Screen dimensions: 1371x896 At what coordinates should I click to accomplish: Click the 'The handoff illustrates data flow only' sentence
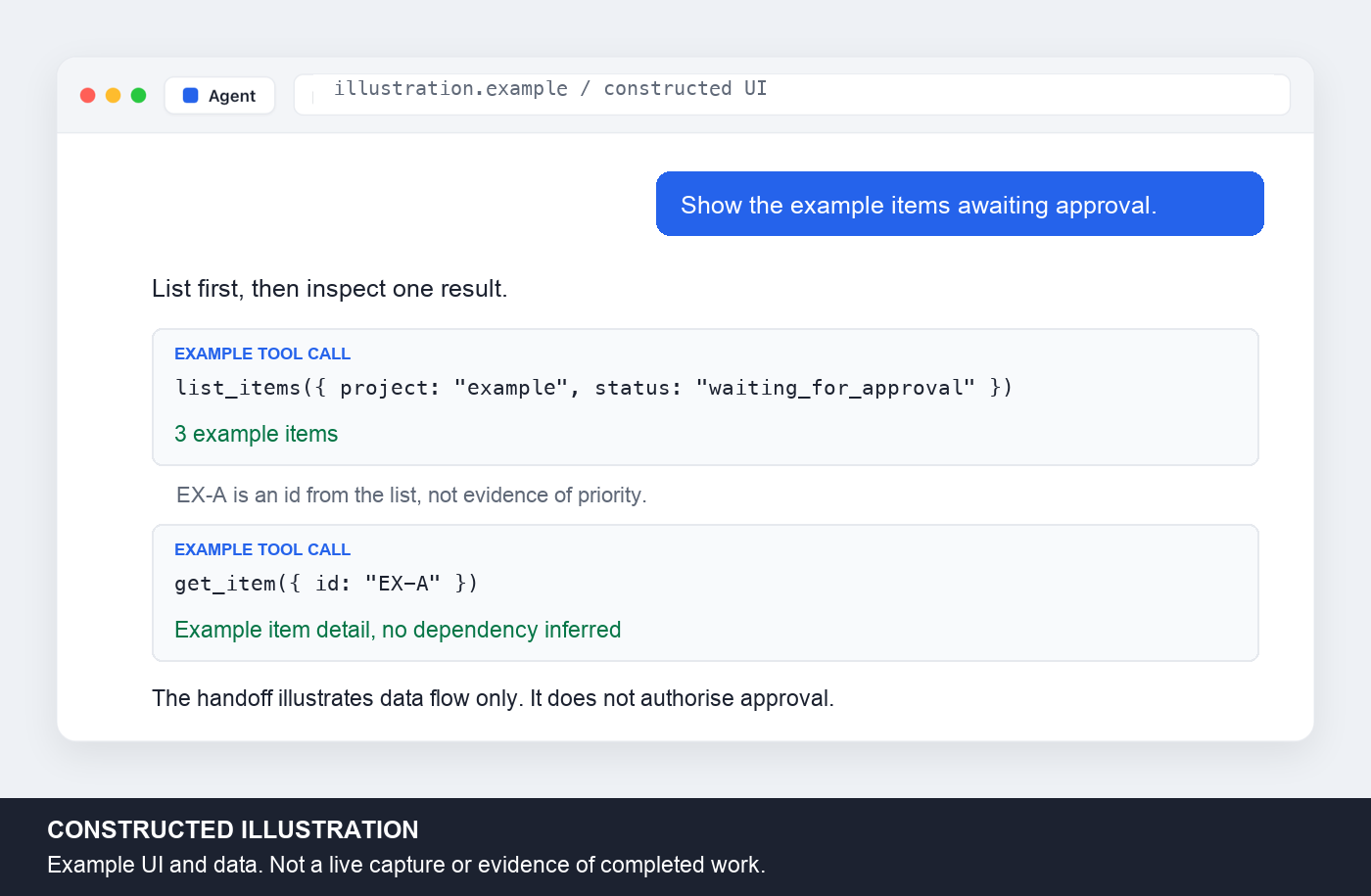pyautogui.click(x=493, y=698)
